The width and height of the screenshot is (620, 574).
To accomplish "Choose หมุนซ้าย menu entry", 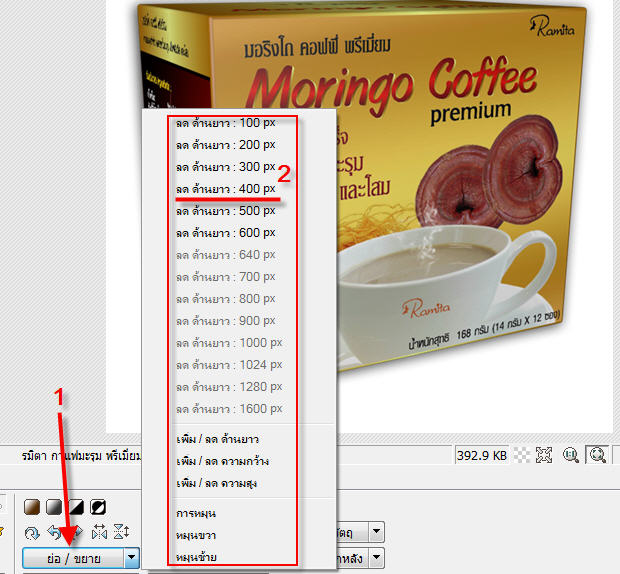I will [196, 557].
